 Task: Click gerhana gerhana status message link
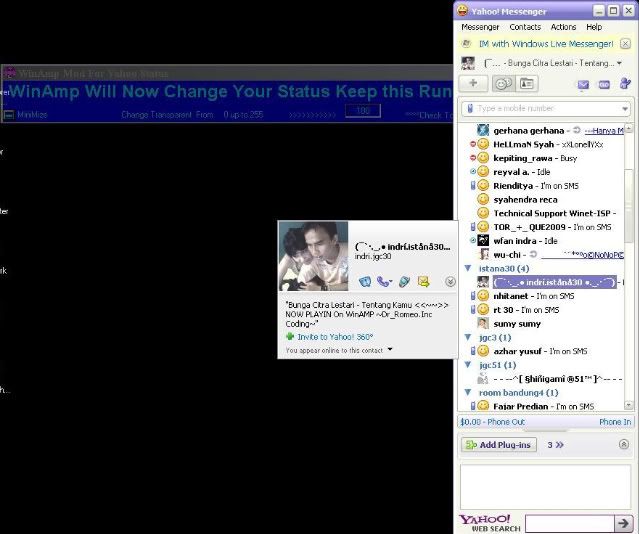tap(604, 131)
